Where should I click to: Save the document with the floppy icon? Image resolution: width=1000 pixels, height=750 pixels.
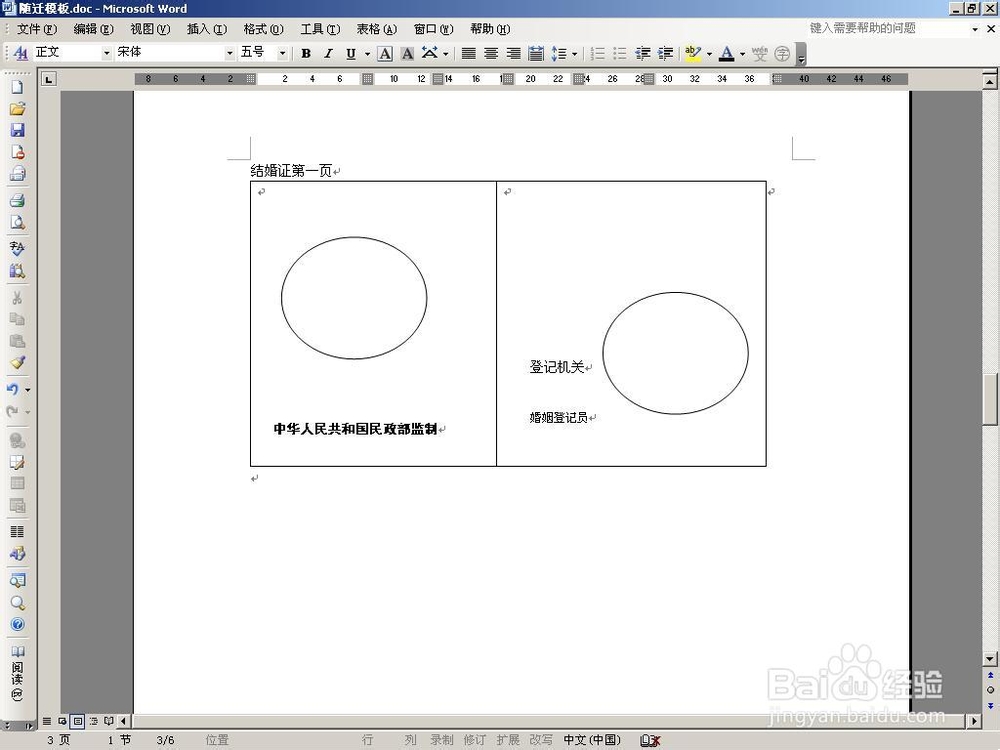[17, 131]
